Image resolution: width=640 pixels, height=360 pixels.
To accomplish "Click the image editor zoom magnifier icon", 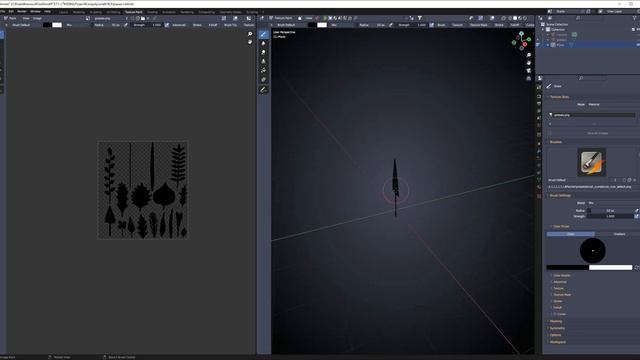I will click(x=250, y=34).
